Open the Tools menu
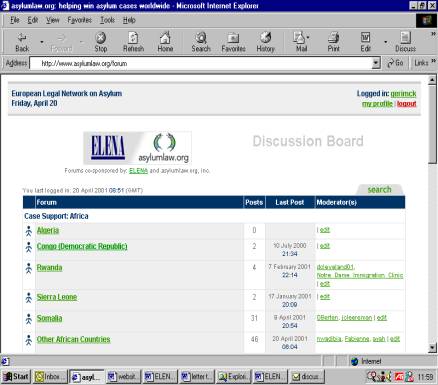The image size is (438, 385). coord(107,20)
